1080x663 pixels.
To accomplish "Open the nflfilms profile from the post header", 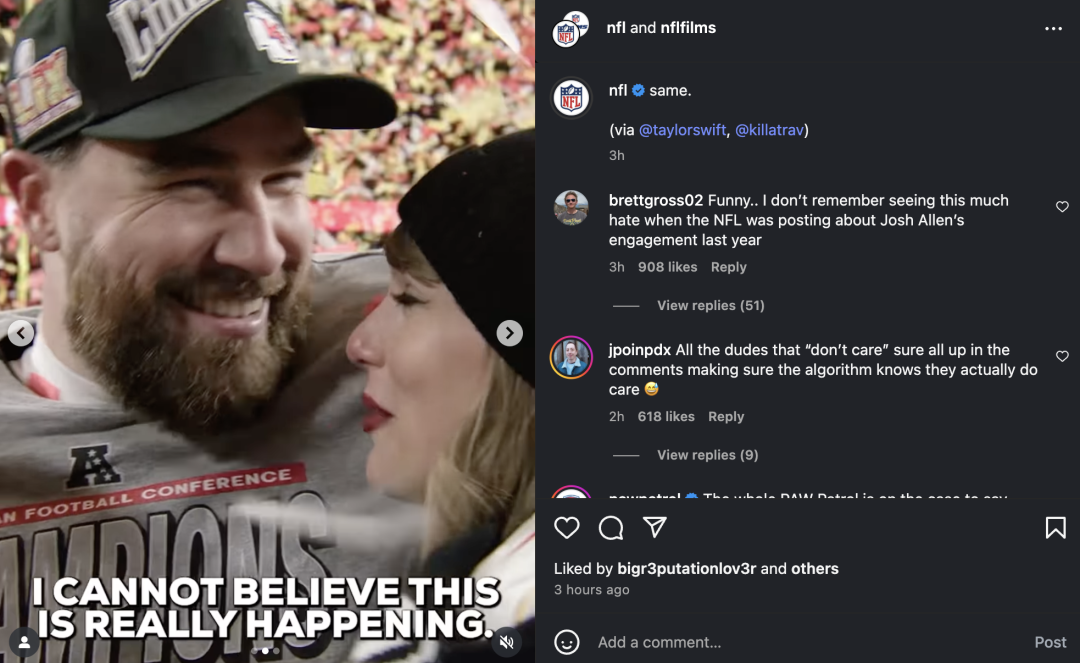I will (688, 28).
